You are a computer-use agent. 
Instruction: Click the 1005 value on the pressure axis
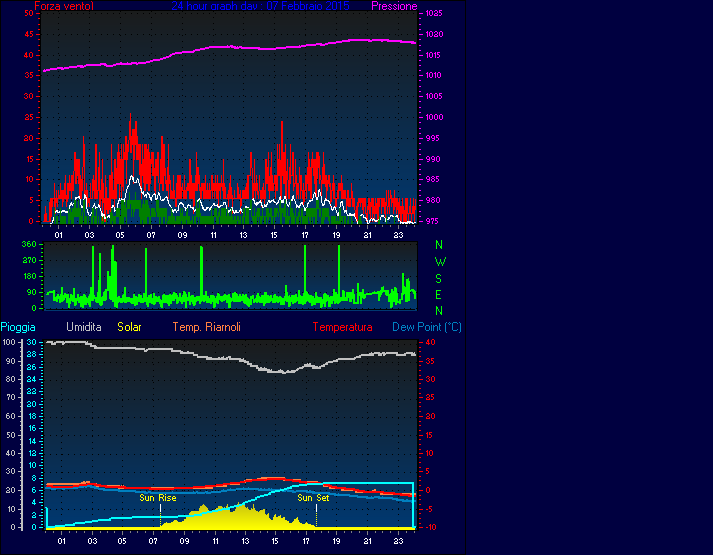pos(434,96)
